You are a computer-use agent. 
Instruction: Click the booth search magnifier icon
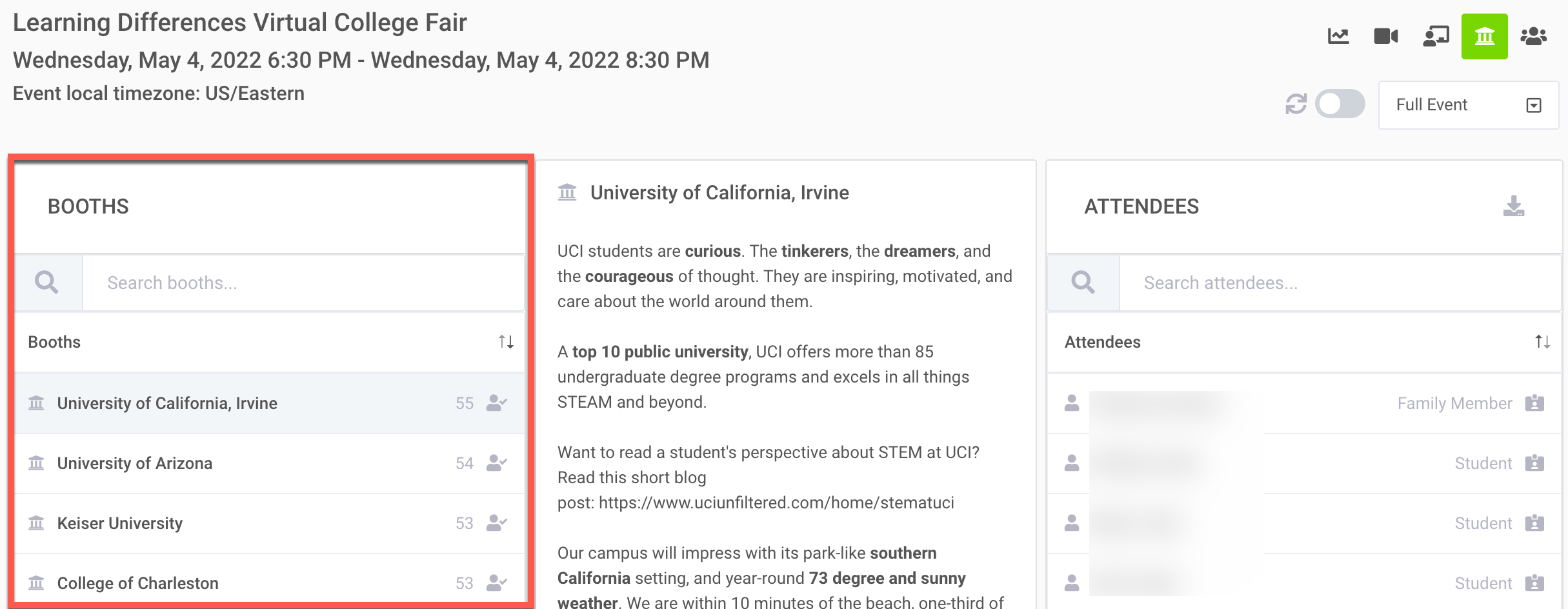[x=47, y=283]
